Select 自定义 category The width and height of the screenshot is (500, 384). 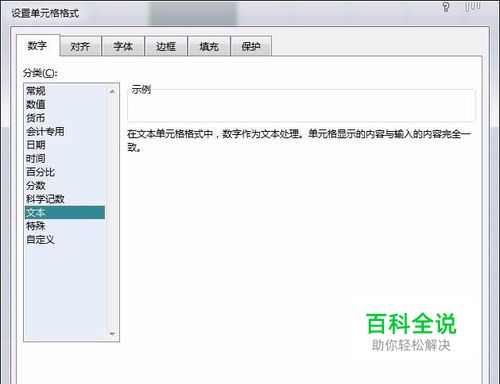(x=65, y=239)
